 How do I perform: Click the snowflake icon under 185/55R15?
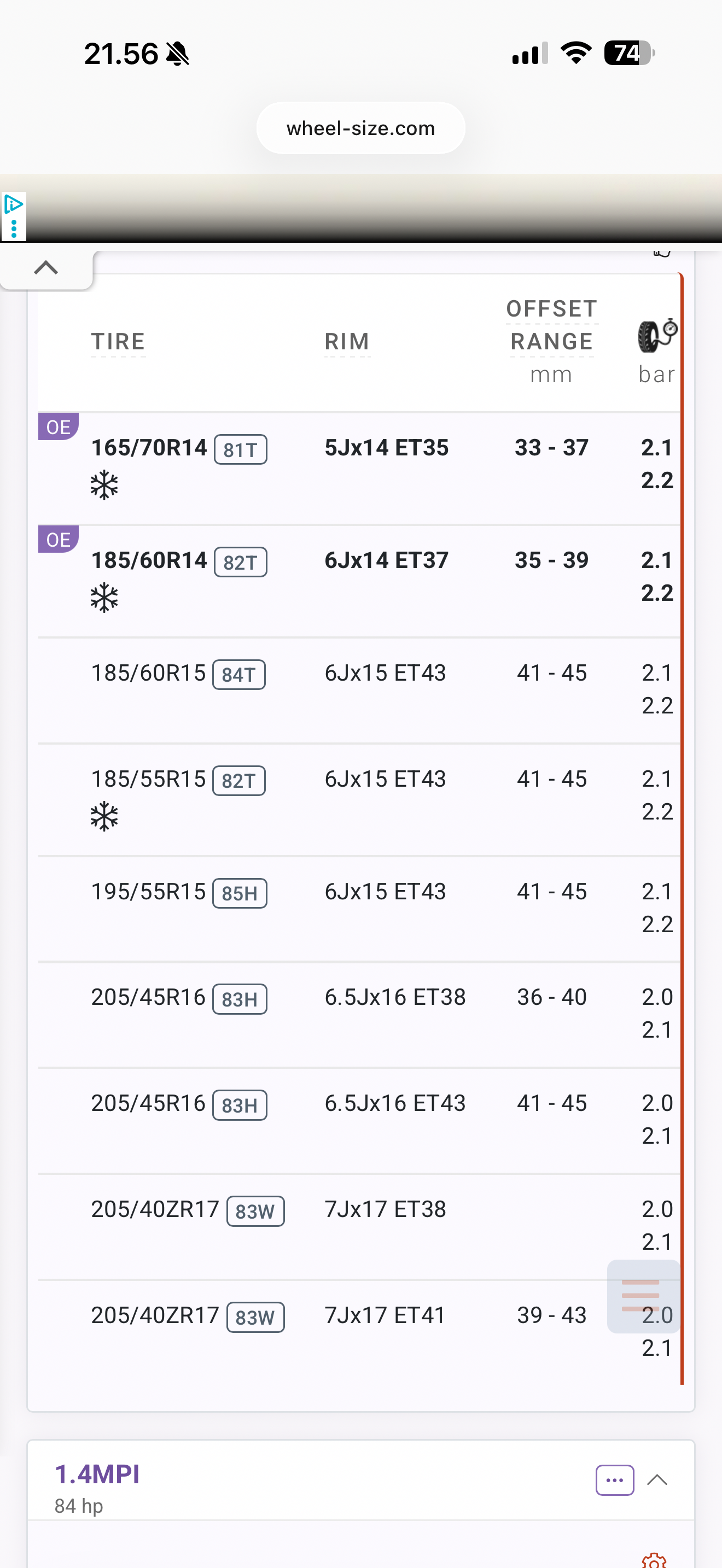104,816
